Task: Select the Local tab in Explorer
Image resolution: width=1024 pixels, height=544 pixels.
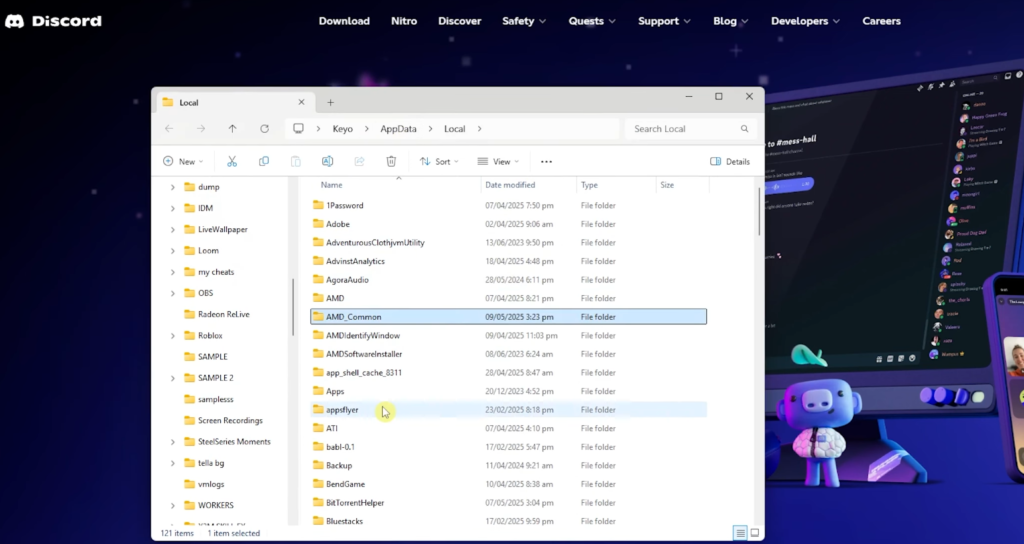Action: [235, 103]
